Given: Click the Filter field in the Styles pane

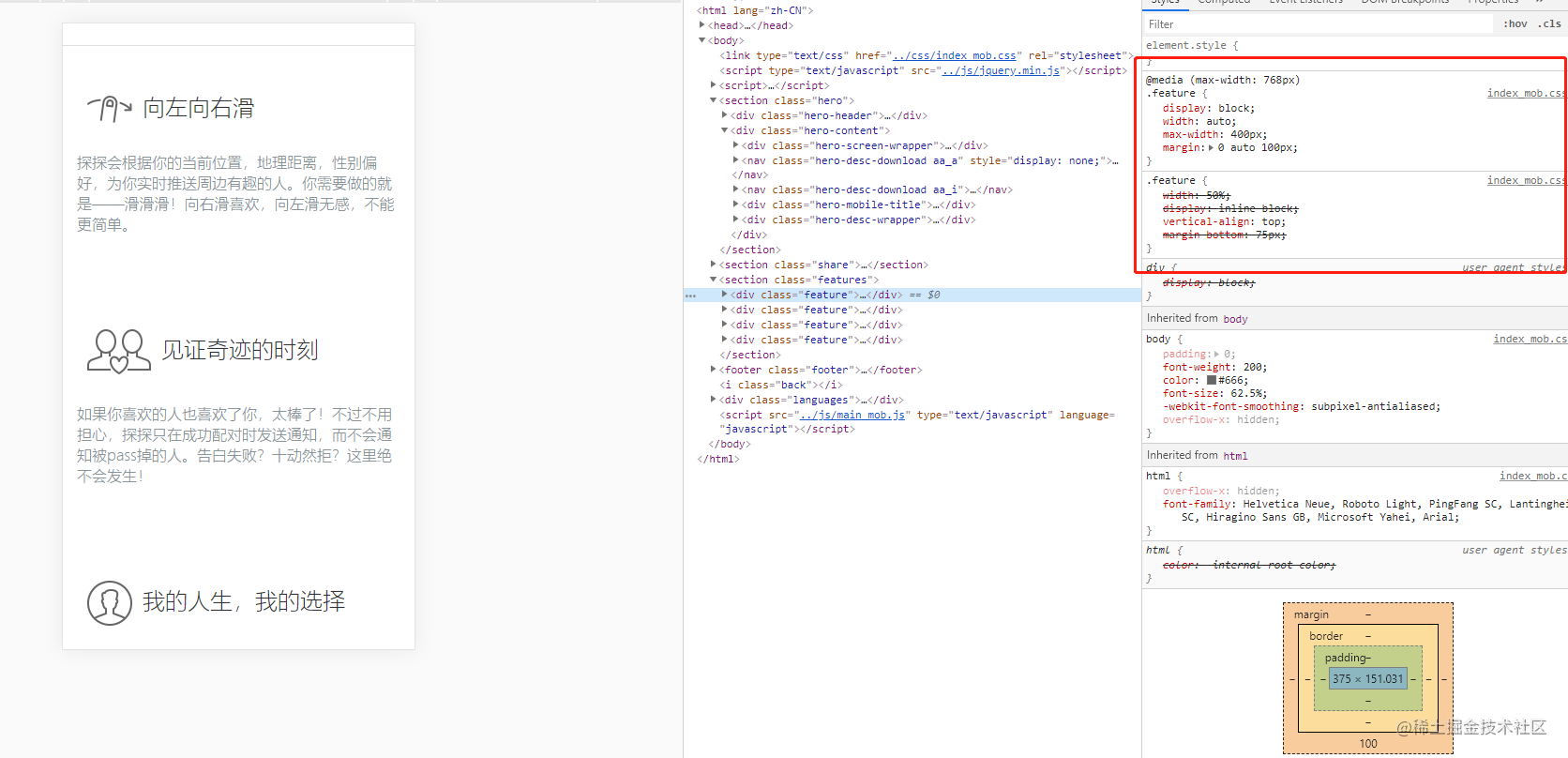Looking at the screenshot, I should (x=1318, y=24).
